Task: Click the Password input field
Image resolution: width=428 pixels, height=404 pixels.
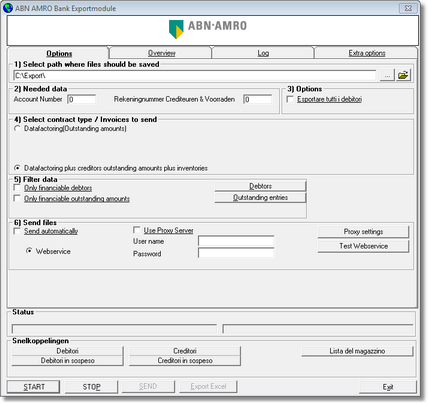Action: pos(236,253)
